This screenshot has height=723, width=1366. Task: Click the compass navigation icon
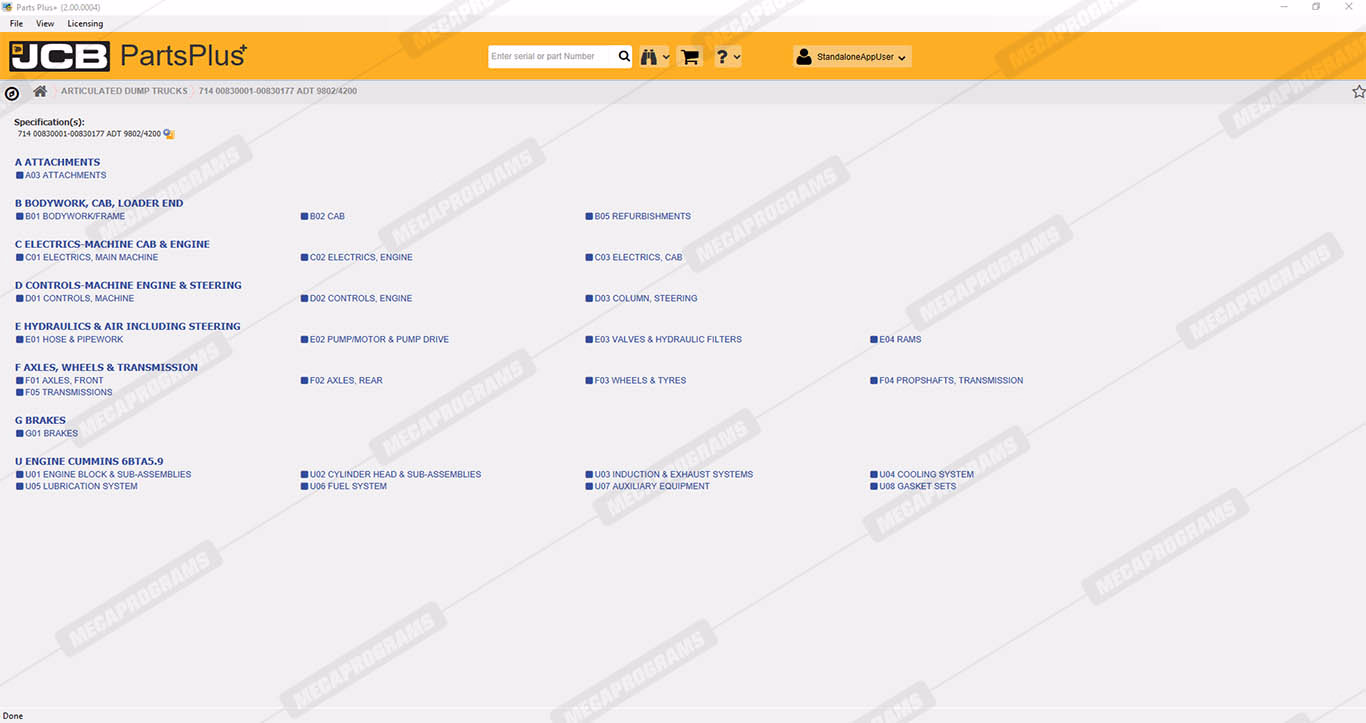[12, 94]
